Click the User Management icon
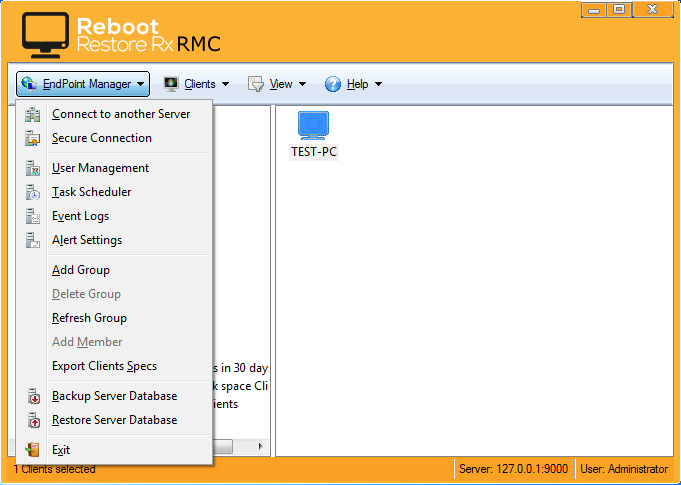This screenshot has height=485, width=681. (33, 168)
